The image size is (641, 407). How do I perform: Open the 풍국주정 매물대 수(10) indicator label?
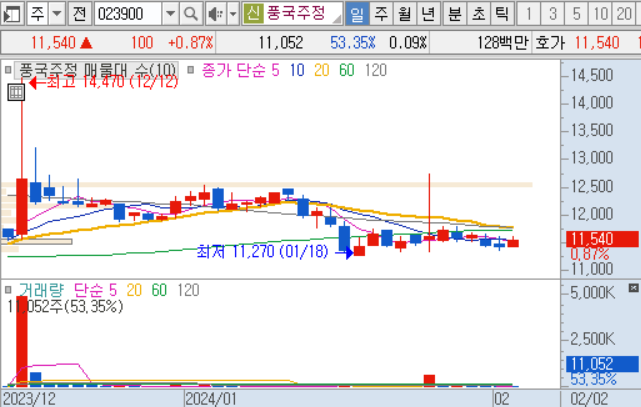point(96,70)
